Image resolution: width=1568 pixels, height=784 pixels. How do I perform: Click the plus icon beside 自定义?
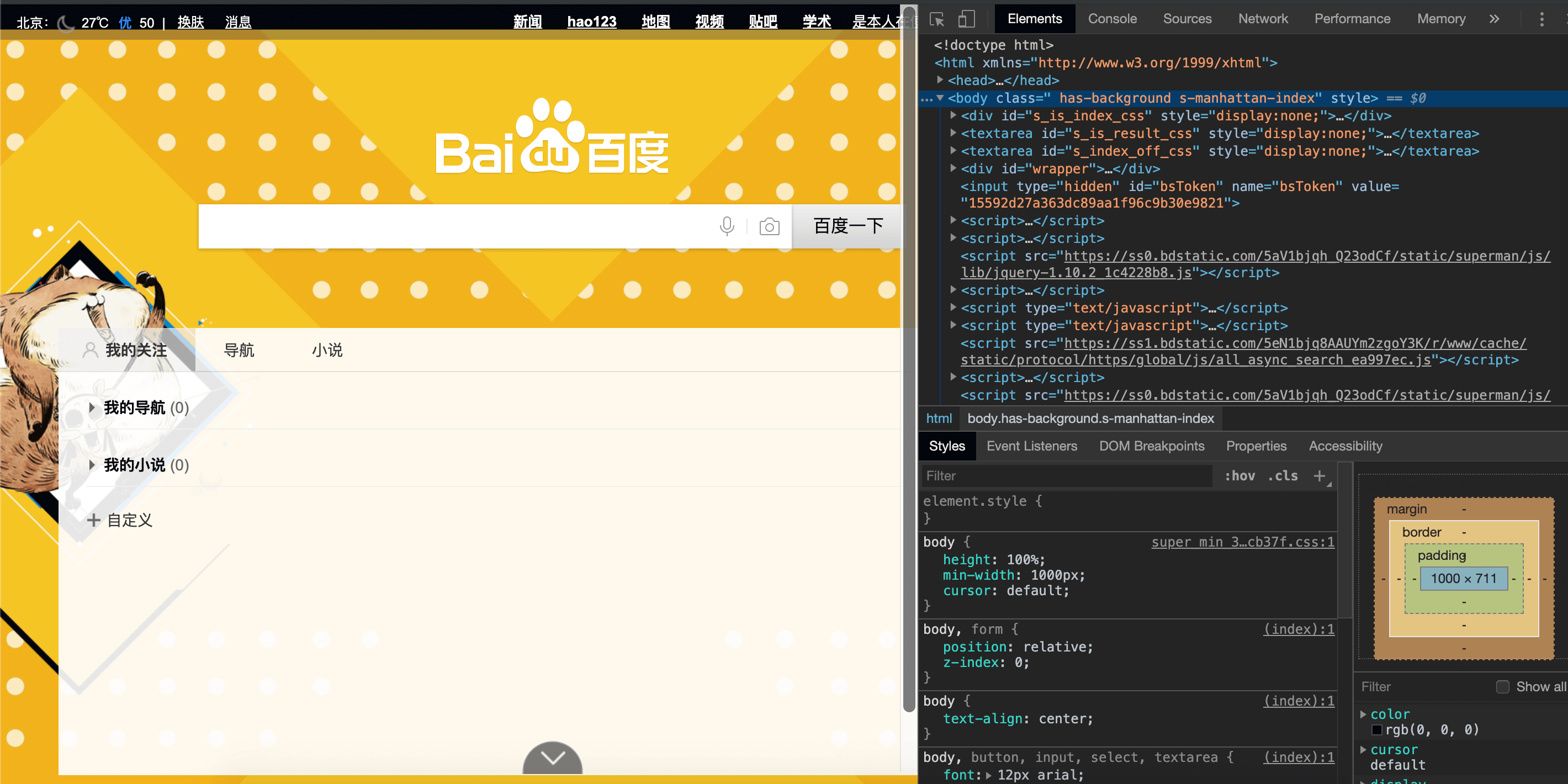pyautogui.click(x=93, y=521)
